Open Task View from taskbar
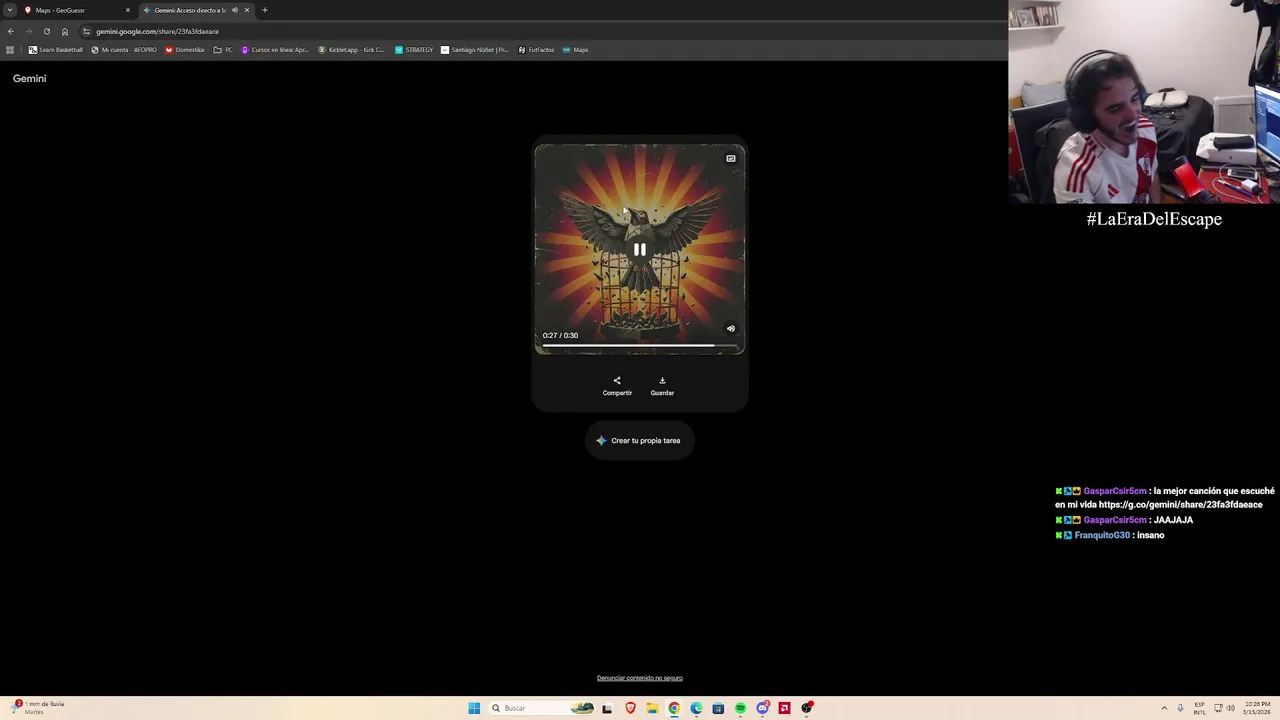This screenshot has width=1280, height=720. 607,708
